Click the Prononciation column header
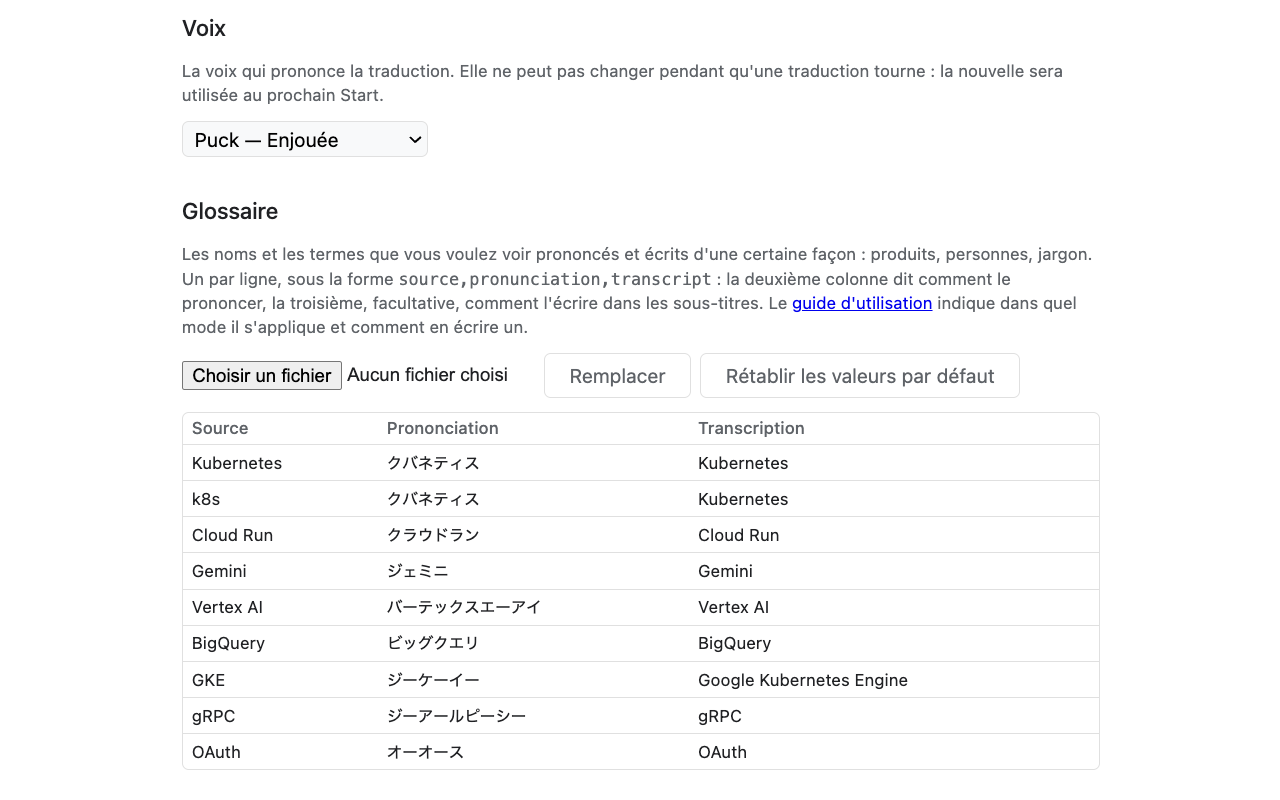This screenshot has height=800, width=1280. tap(443, 428)
